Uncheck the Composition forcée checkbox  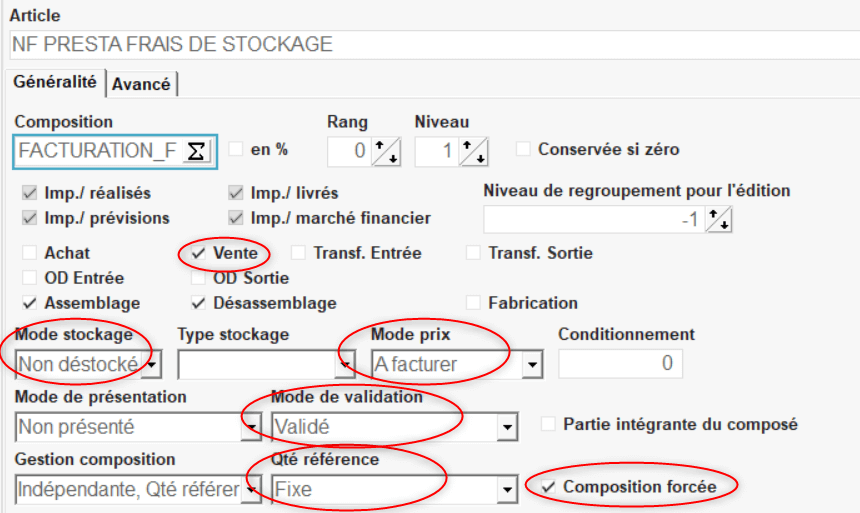(x=547, y=486)
